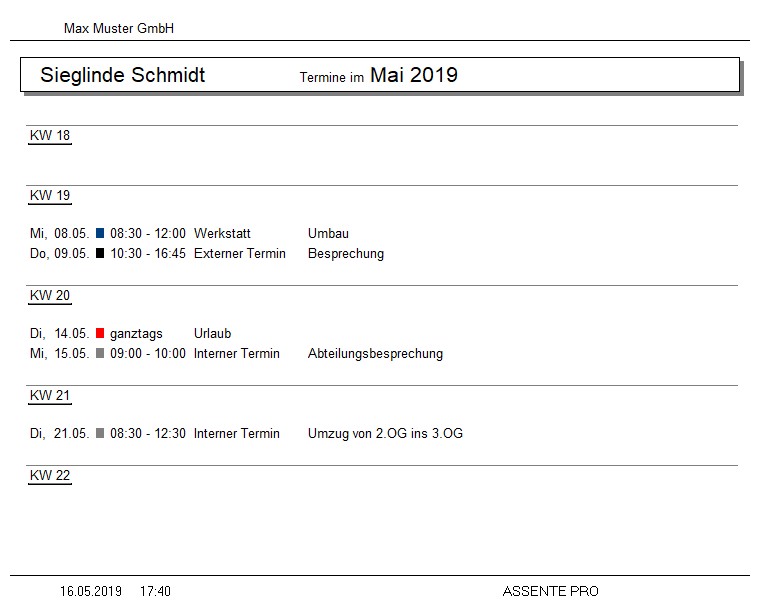Select the KW 18 week heading
This screenshot has width=780, height=615.
tap(50, 135)
